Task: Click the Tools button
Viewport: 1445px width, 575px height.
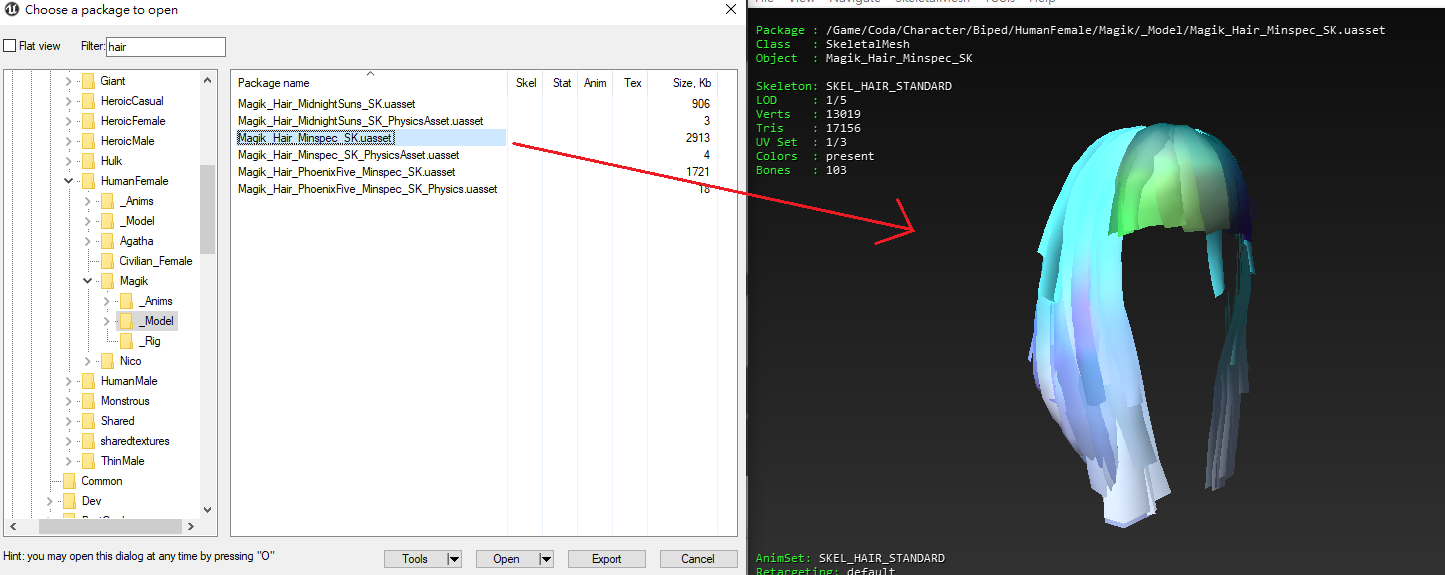Action: coord(415,559)
